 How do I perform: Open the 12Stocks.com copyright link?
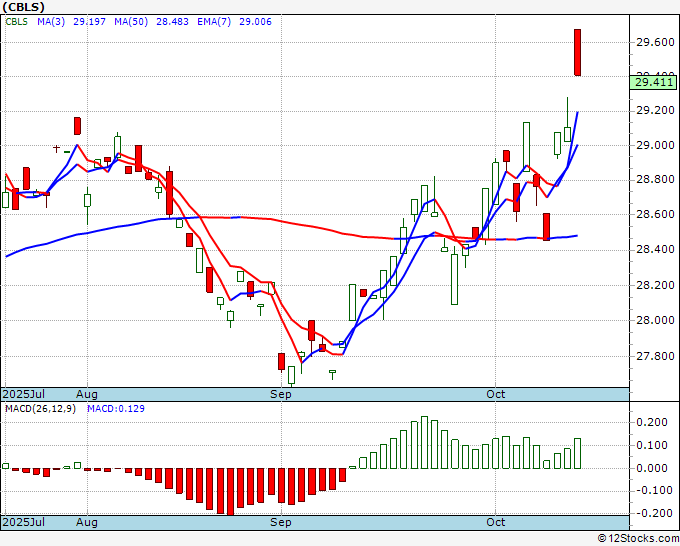tap(638, 539)
